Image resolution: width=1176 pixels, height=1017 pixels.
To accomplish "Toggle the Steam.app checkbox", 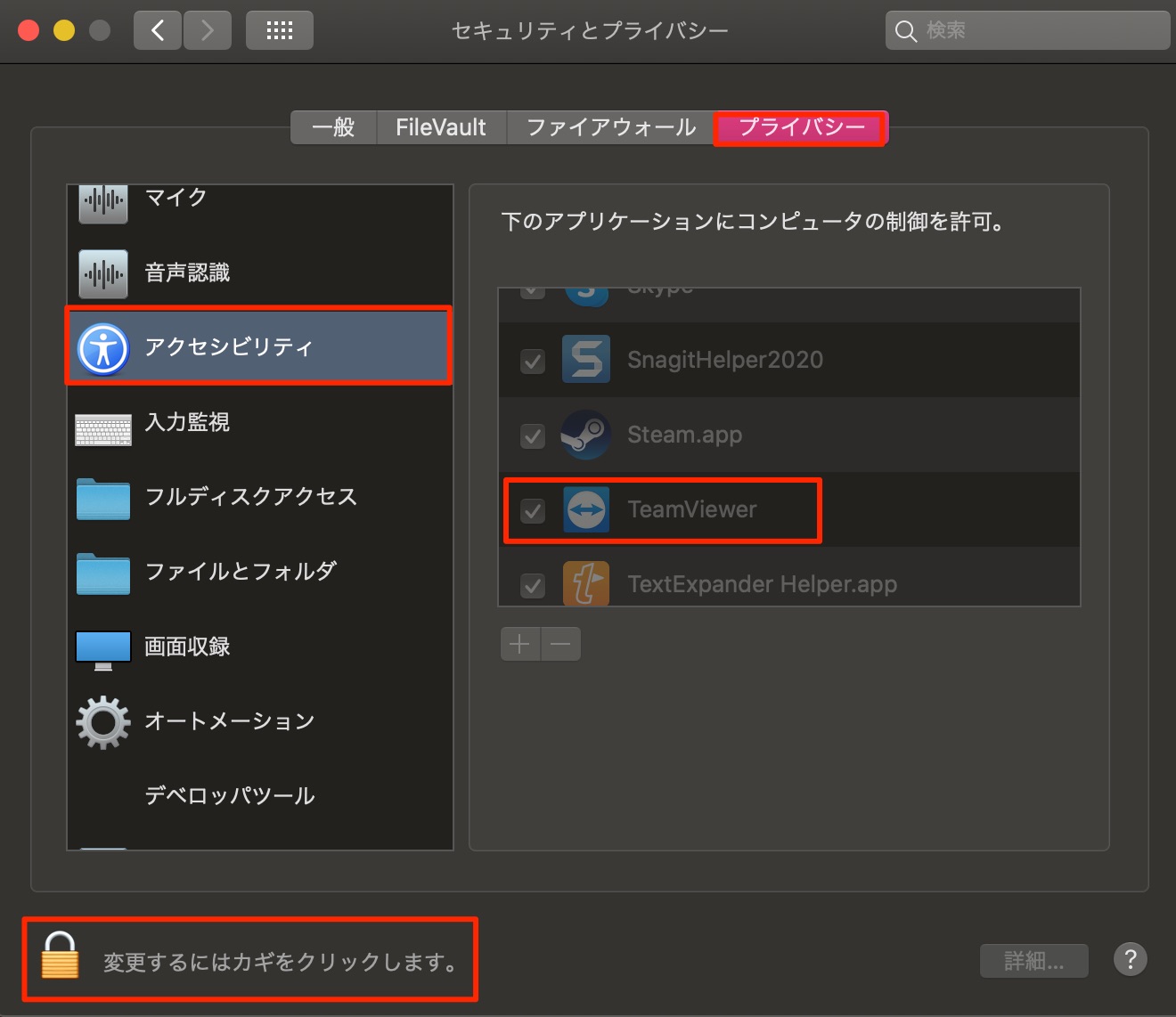I will [x=533, y=435].
